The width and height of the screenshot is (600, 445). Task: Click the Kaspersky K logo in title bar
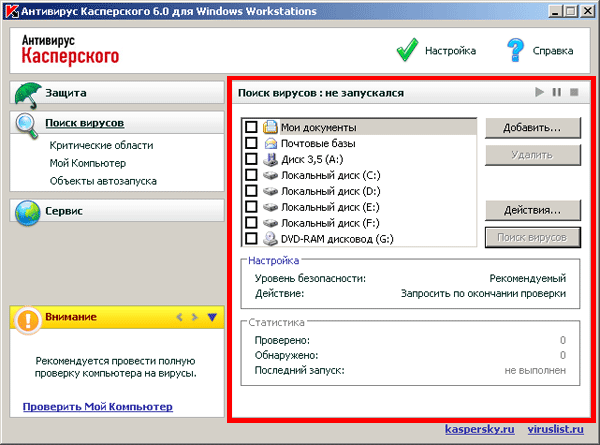pyautogui.click(x=12, y=11)
